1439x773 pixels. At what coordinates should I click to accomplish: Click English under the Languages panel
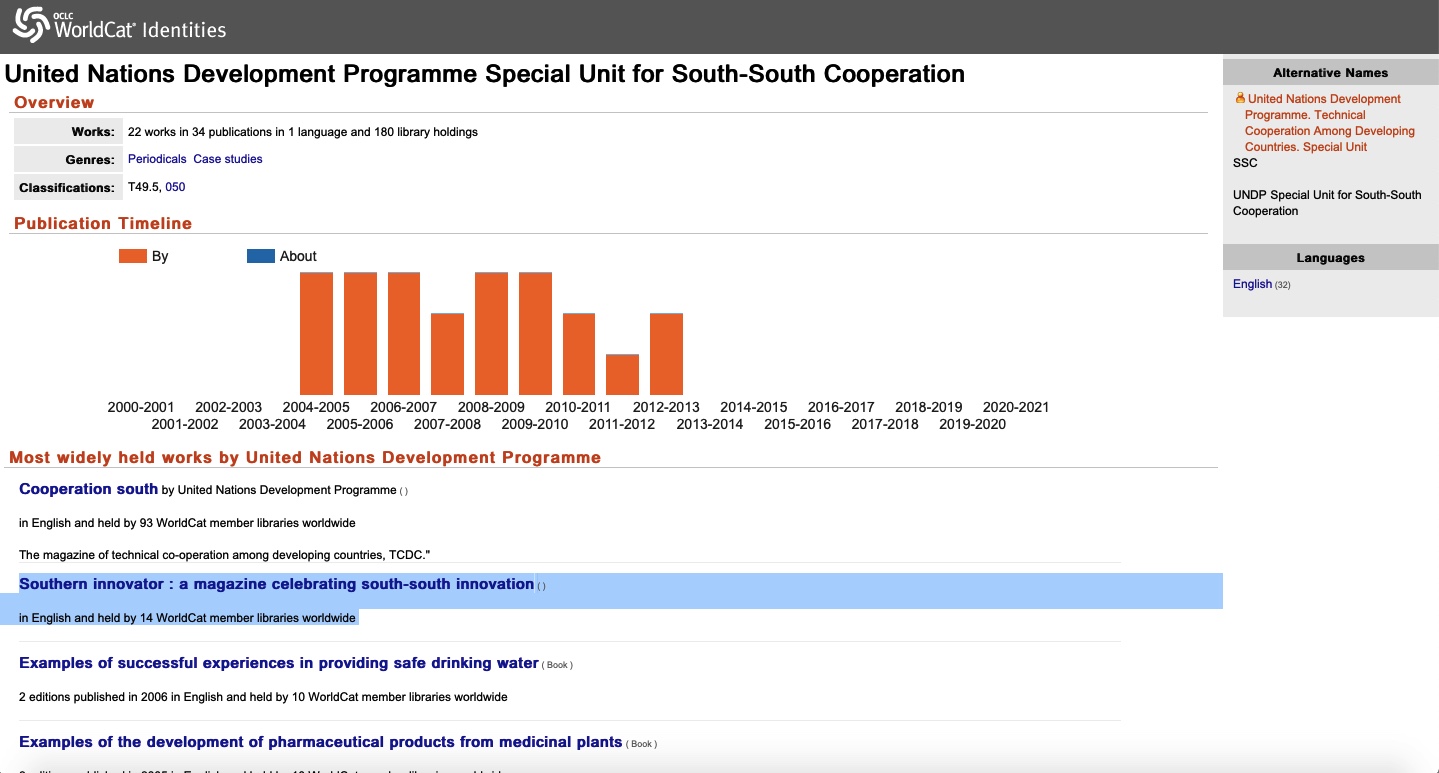click(1252, 284)
